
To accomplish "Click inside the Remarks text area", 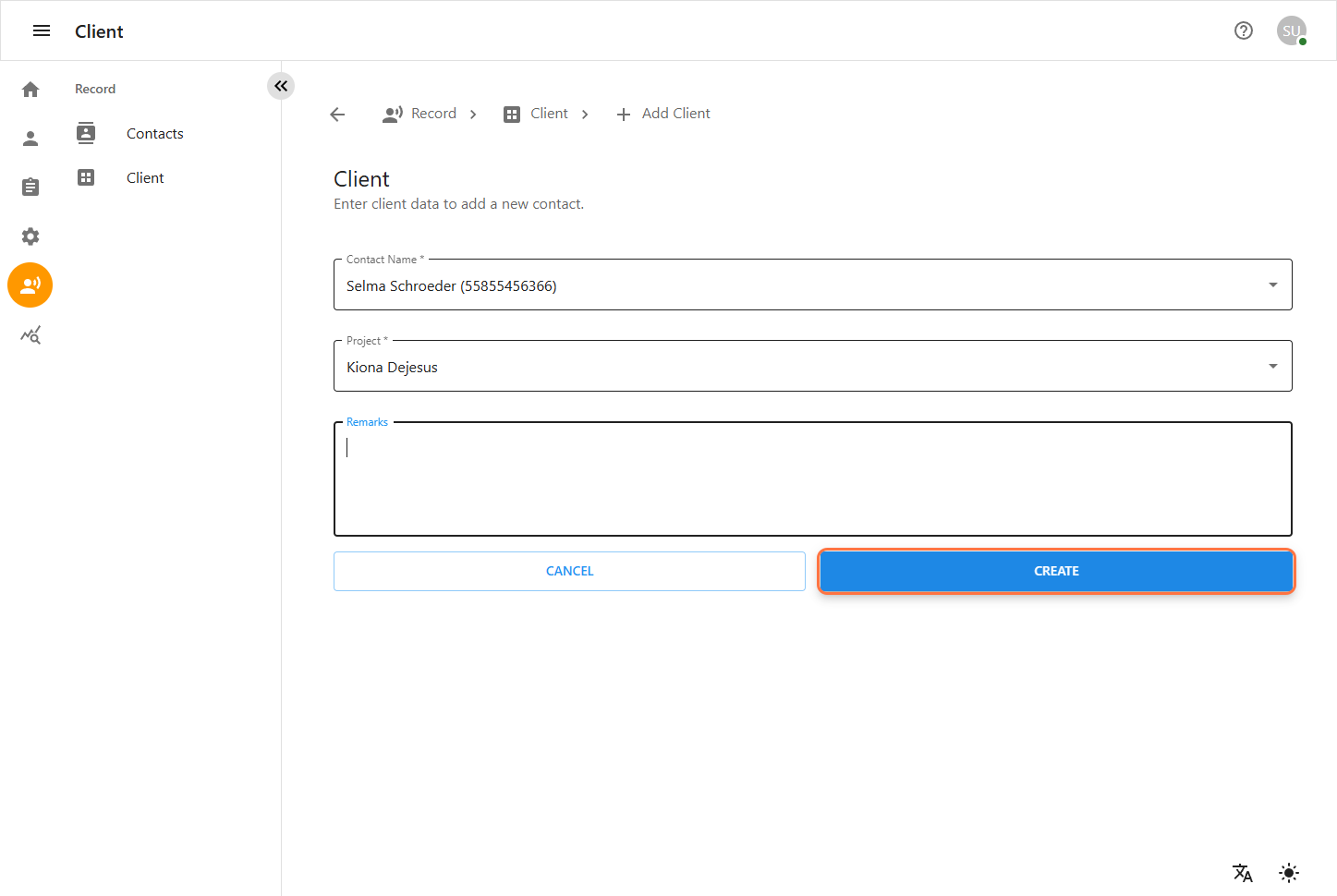I will (x=812, y=479).
